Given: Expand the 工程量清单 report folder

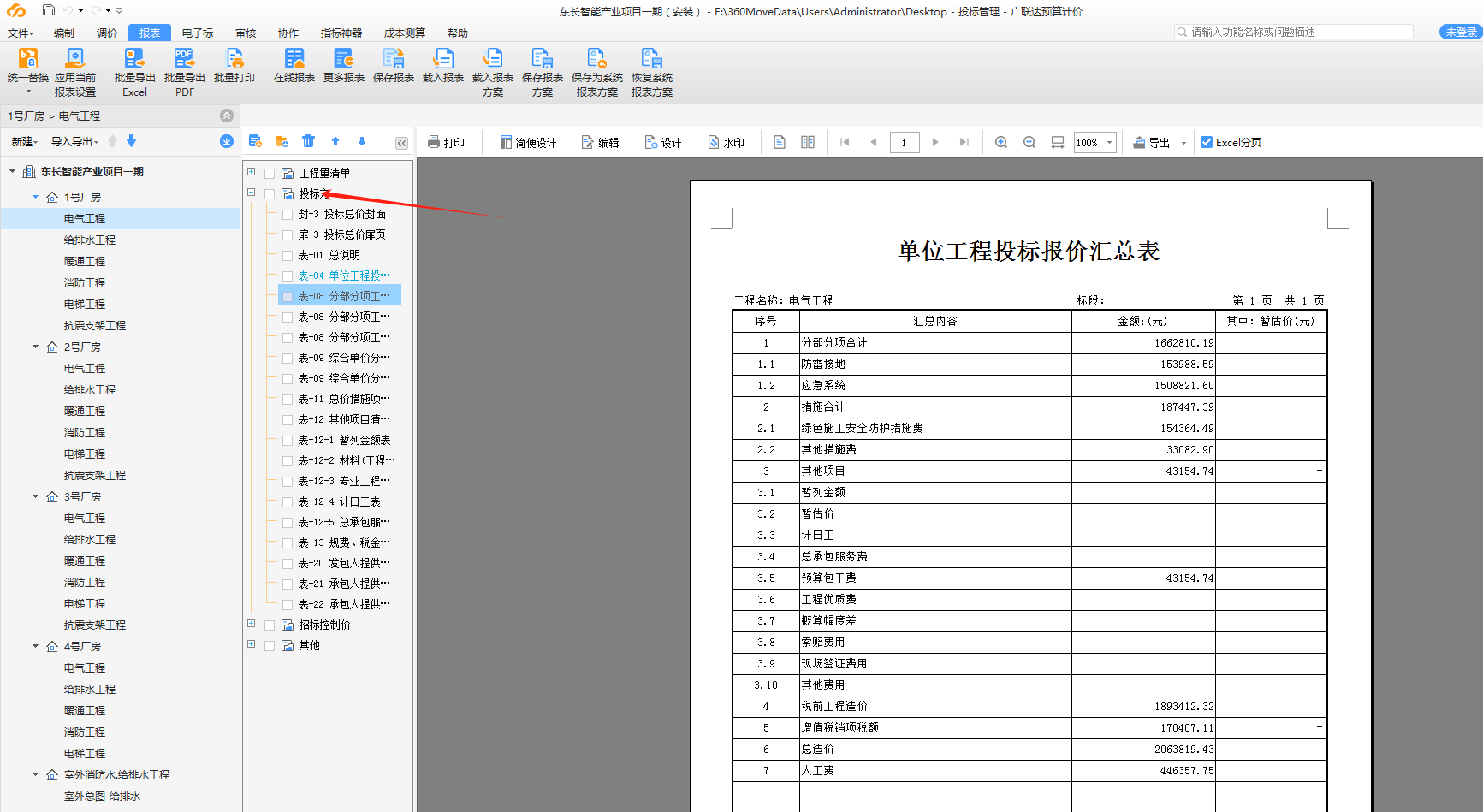Looking at the screenshot, I should (252, 172).
